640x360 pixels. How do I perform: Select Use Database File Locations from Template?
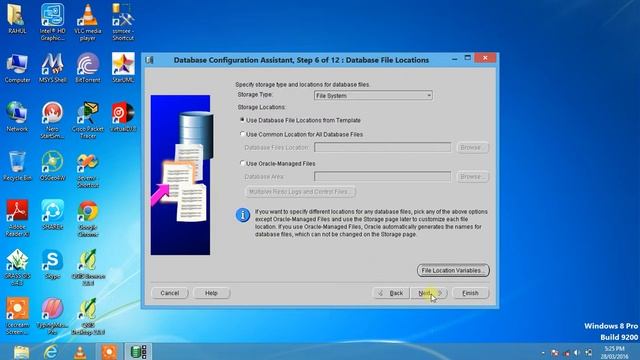301,120
